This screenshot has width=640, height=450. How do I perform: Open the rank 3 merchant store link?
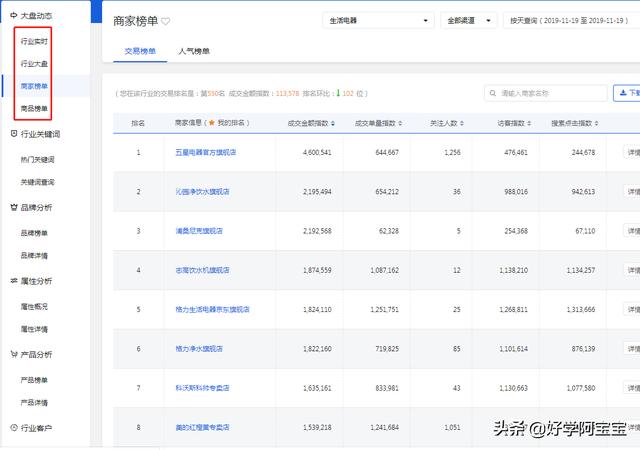pyautogui.click(x=199, y=231)
